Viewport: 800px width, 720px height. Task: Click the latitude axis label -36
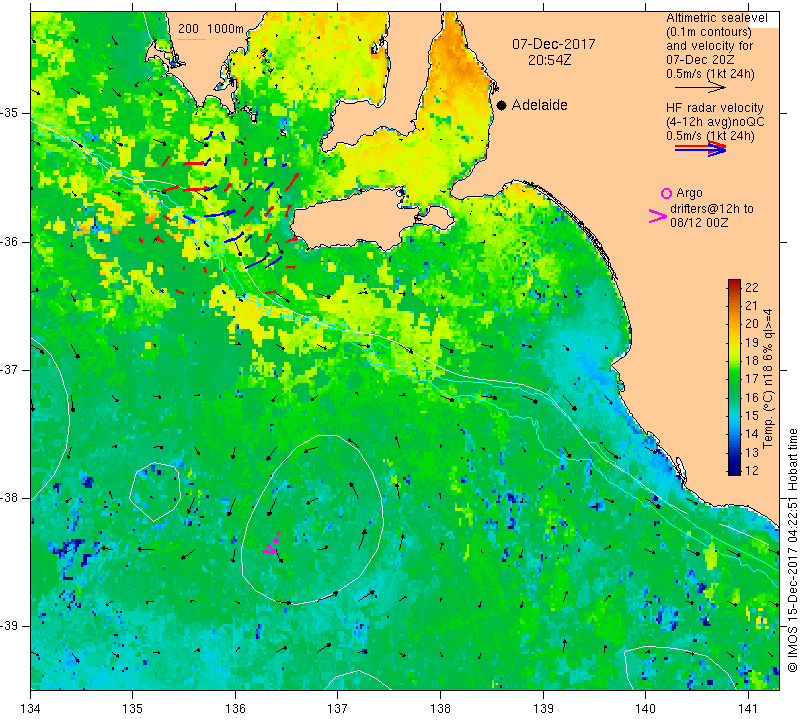(10, 241)
